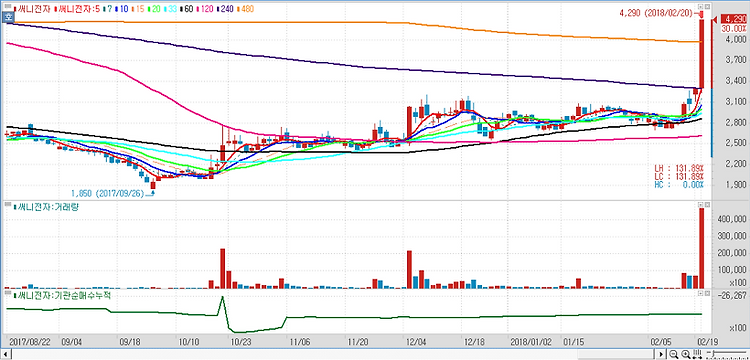The width and height of the screenshot is (750, 360).
Task: Click the 1,850 (2017/09/26) low label
Action: tap(108, 194)
